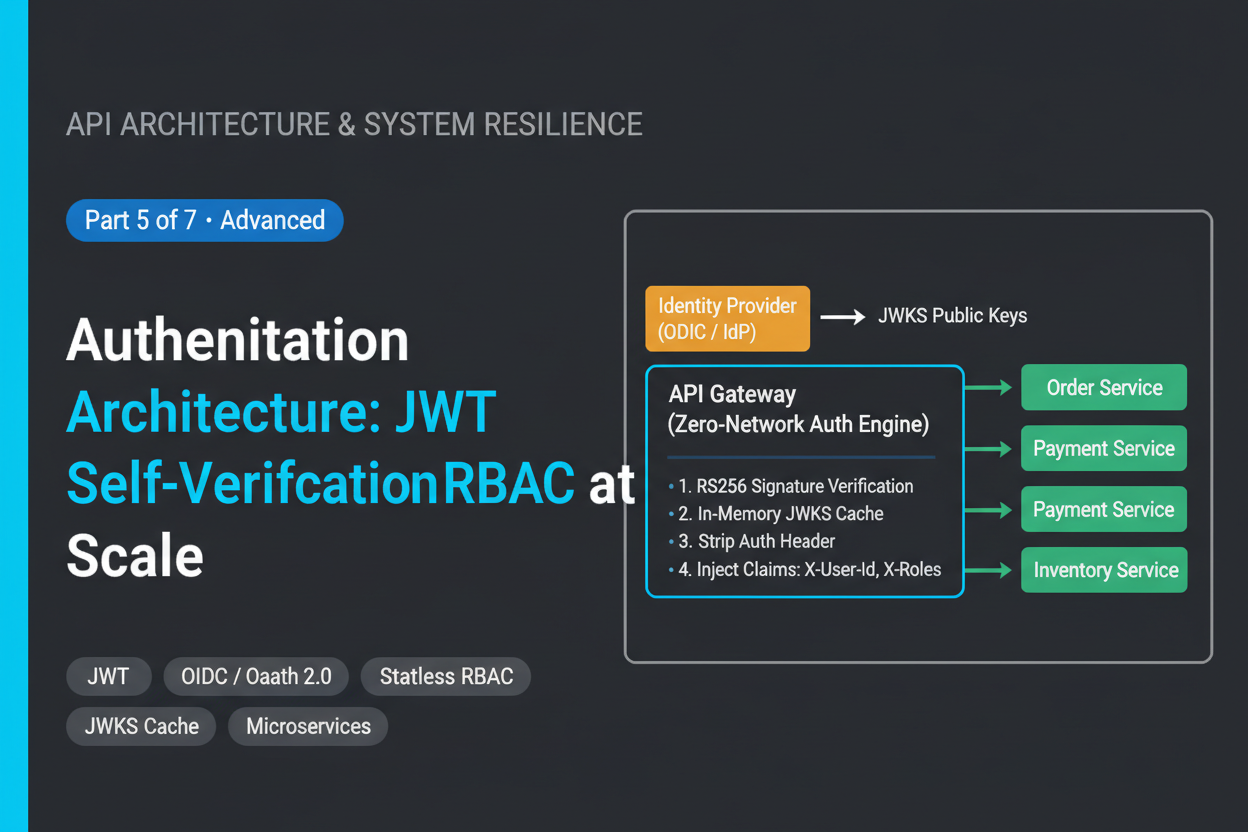Viewport: 1248px width, 832px height.
Task: Click the "Part 5 of 7 · Advanced" badge
Action: click(205, 220)
